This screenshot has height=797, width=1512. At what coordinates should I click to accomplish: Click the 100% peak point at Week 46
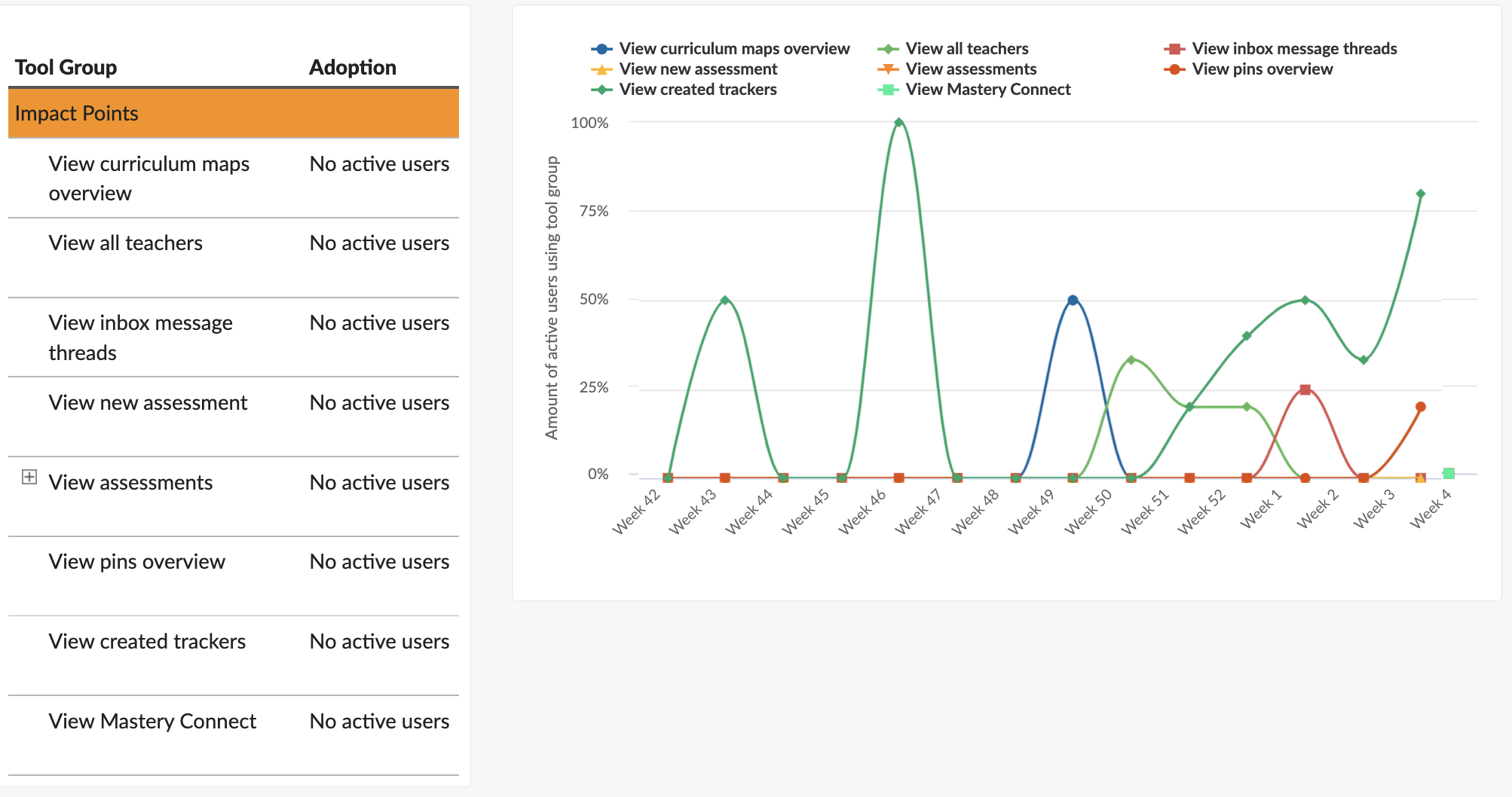[x=898, y=122]
